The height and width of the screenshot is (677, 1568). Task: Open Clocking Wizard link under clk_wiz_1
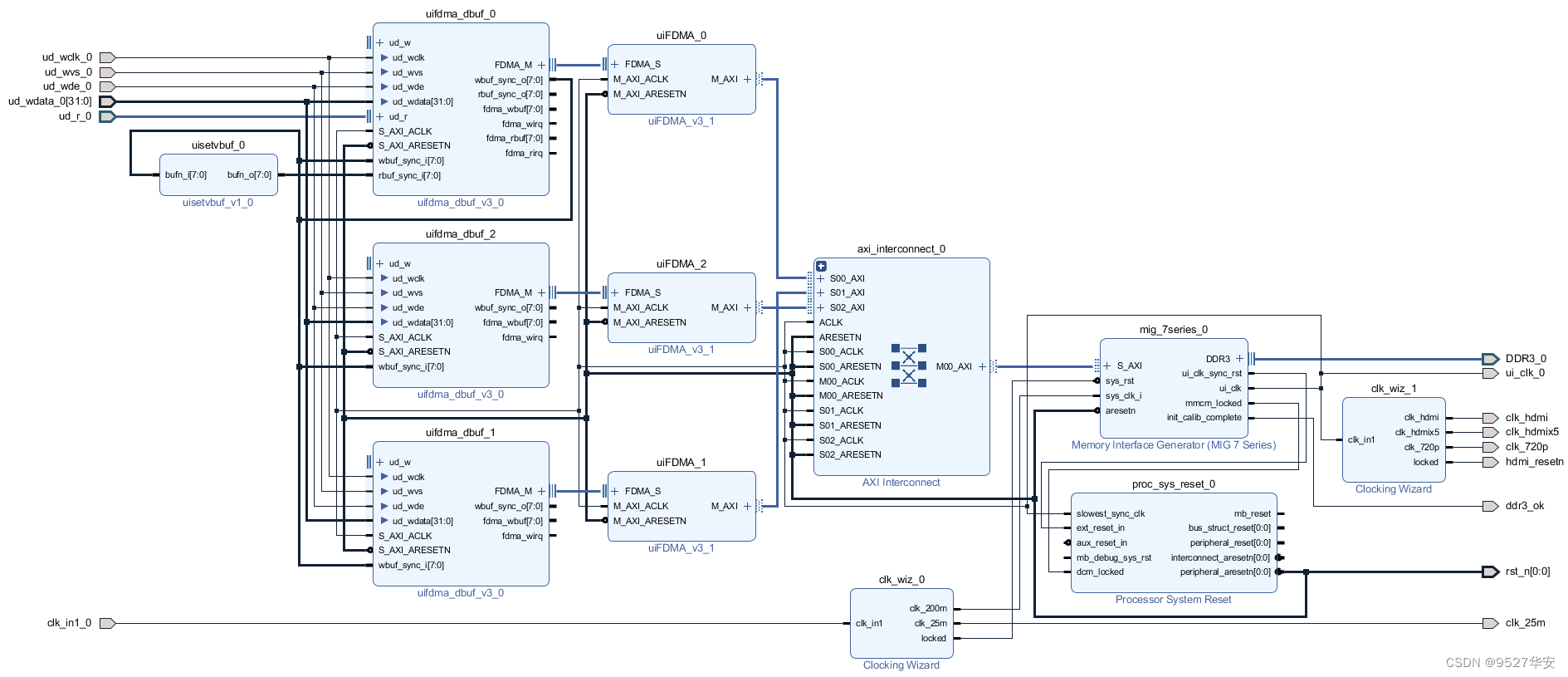pyautogui.click(x=1393, y=489)
